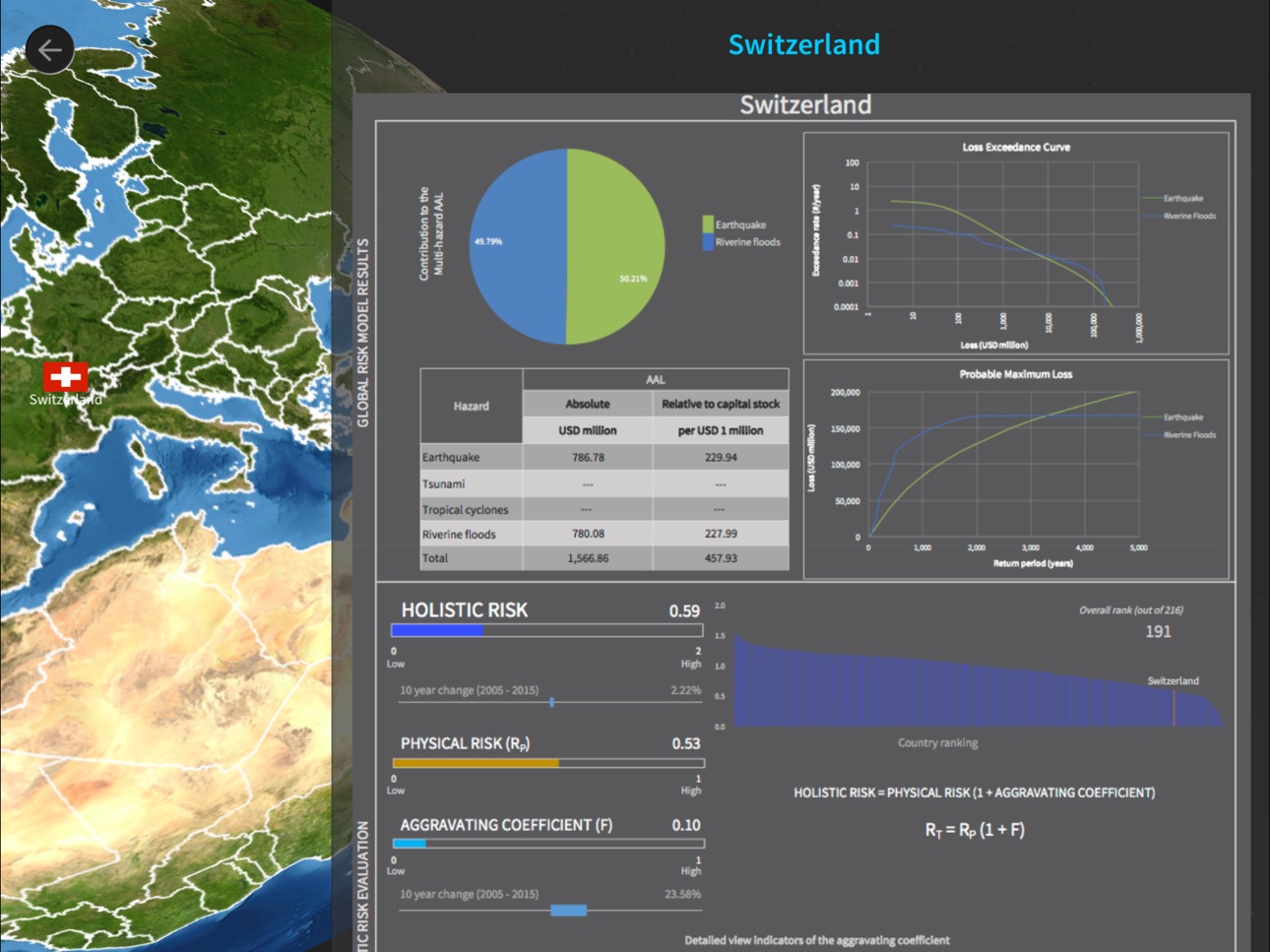Click the blue 'Switzerland' page title

[x=803, y=44]
